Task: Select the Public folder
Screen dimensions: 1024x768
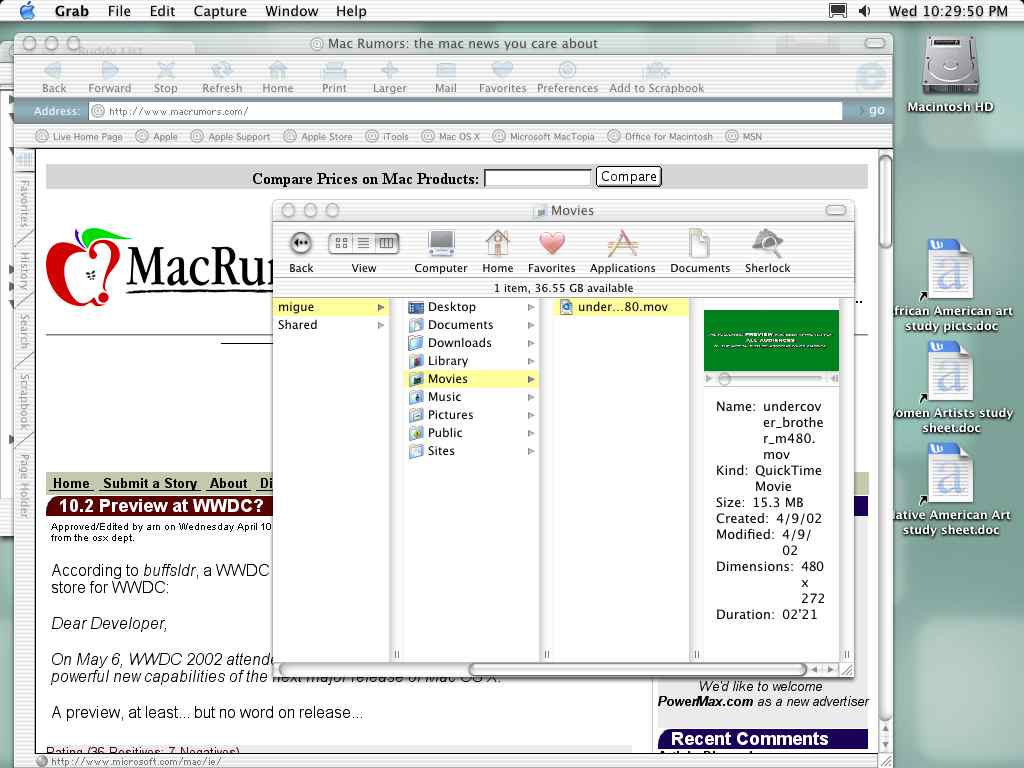Action: [x=471, y=432]
